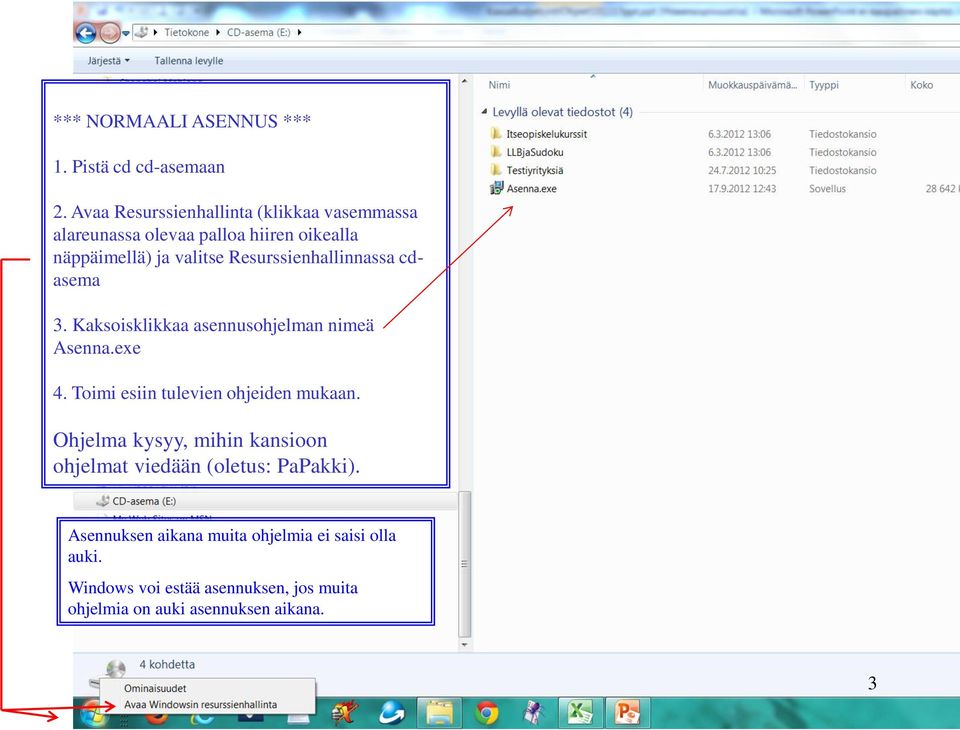
Task: Click navigation pane scrollbar down arrow
Action: click(x=464, y=644)
